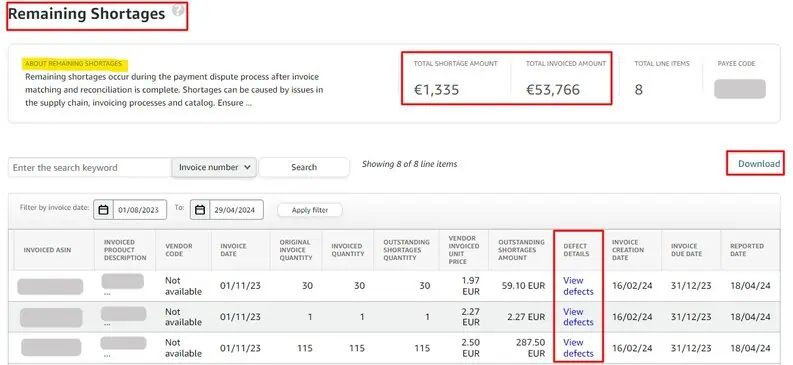Click the 29/04/2024 end date field

click(x=236, y=210)
